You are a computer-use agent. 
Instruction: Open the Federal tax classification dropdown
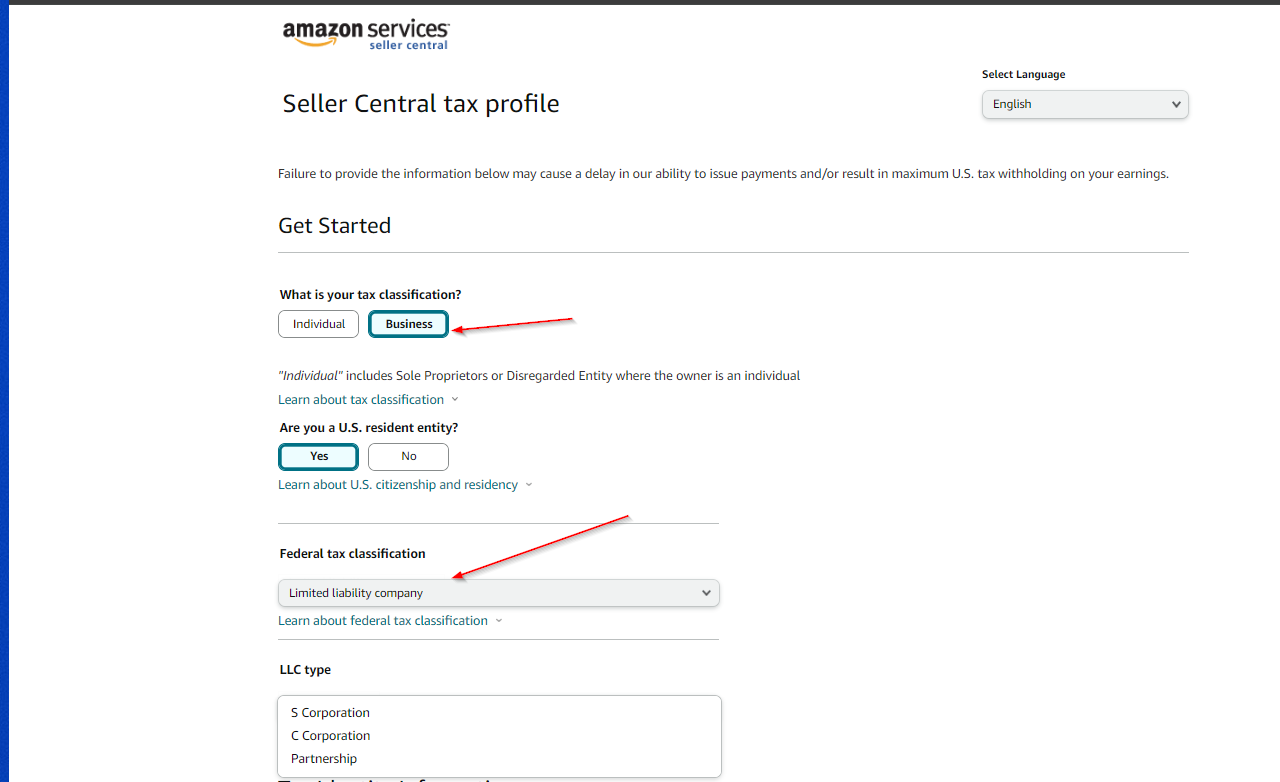pos(498,593)
